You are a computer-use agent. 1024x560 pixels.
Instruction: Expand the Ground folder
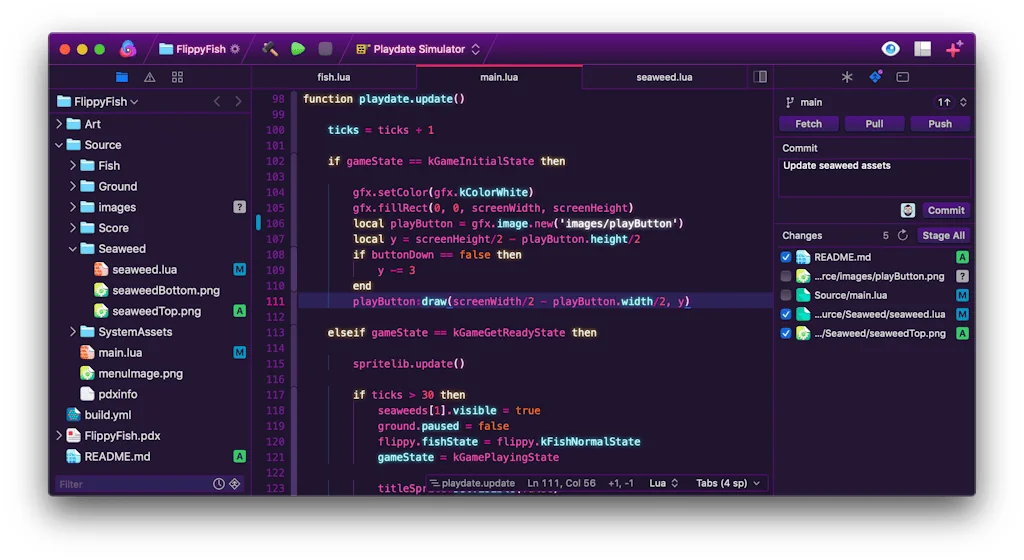click(72, 187)
